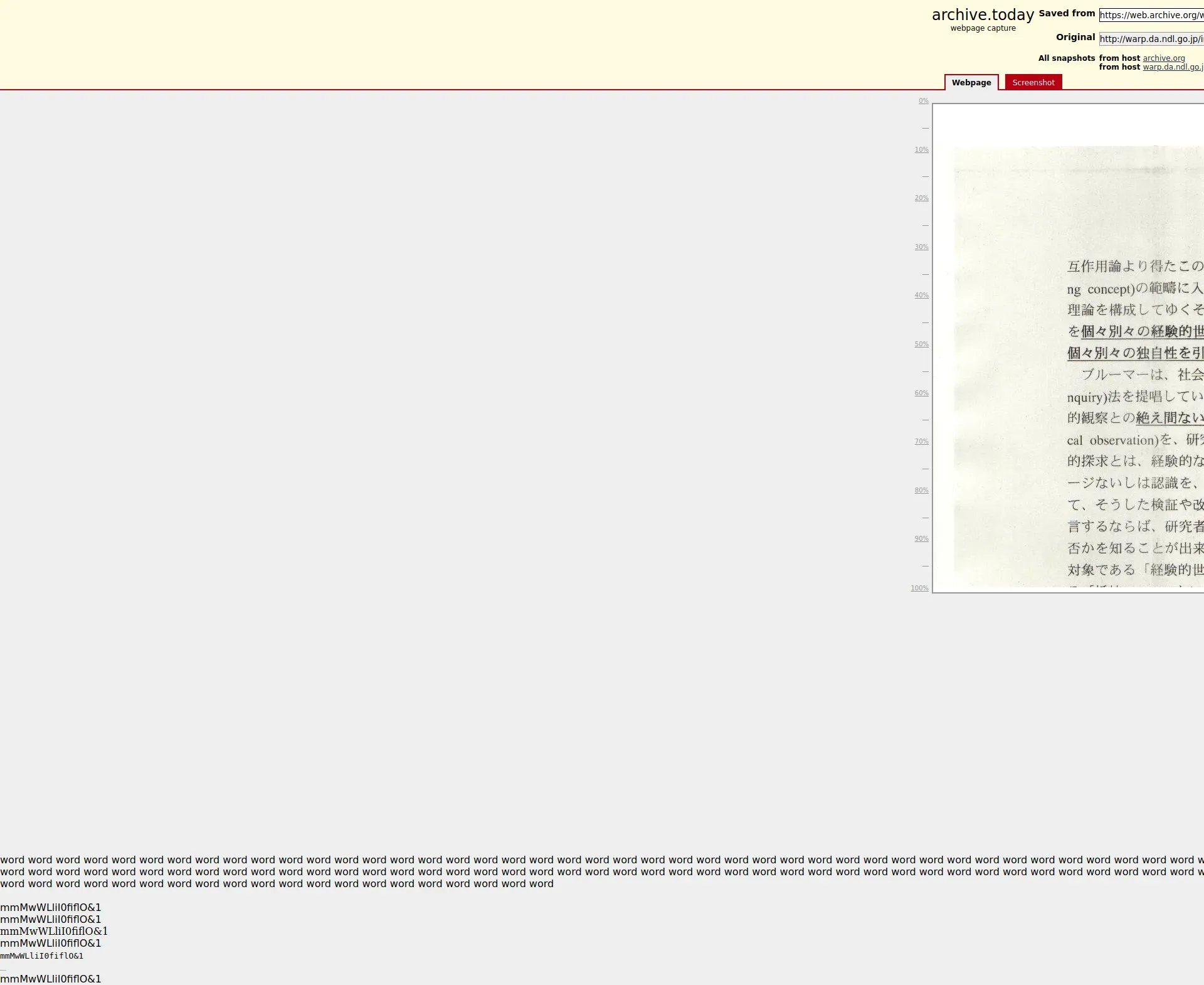Image resolution: width=1204 pixels, height=985 pixels.
Task: Switch to the Screenshot tab
Action: [x=1033, y=83]
